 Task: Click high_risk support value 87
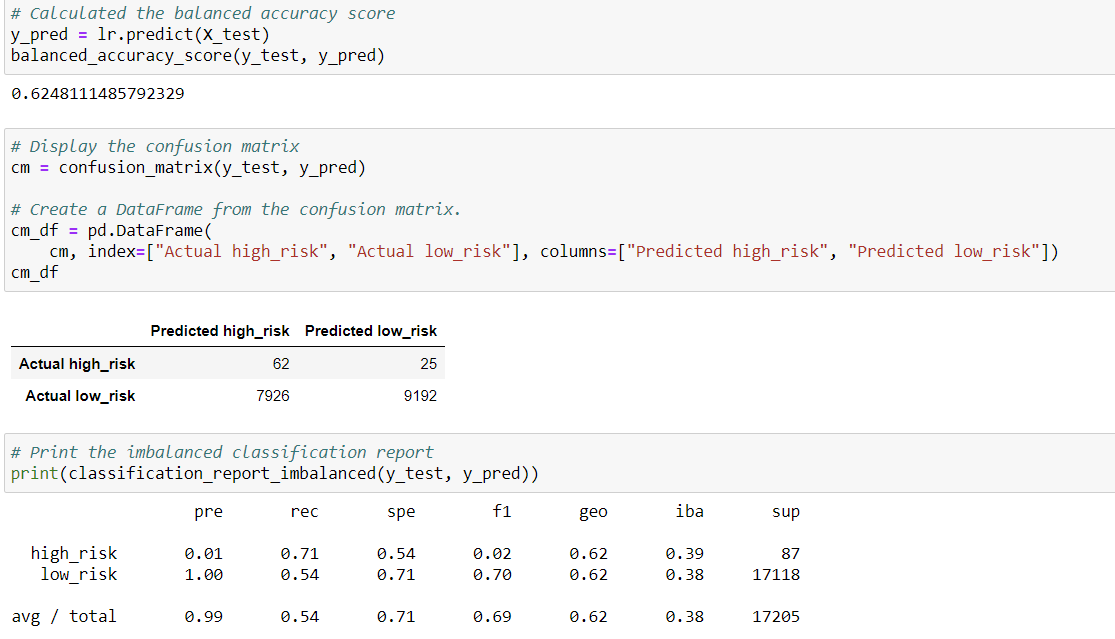pos(791,554)
